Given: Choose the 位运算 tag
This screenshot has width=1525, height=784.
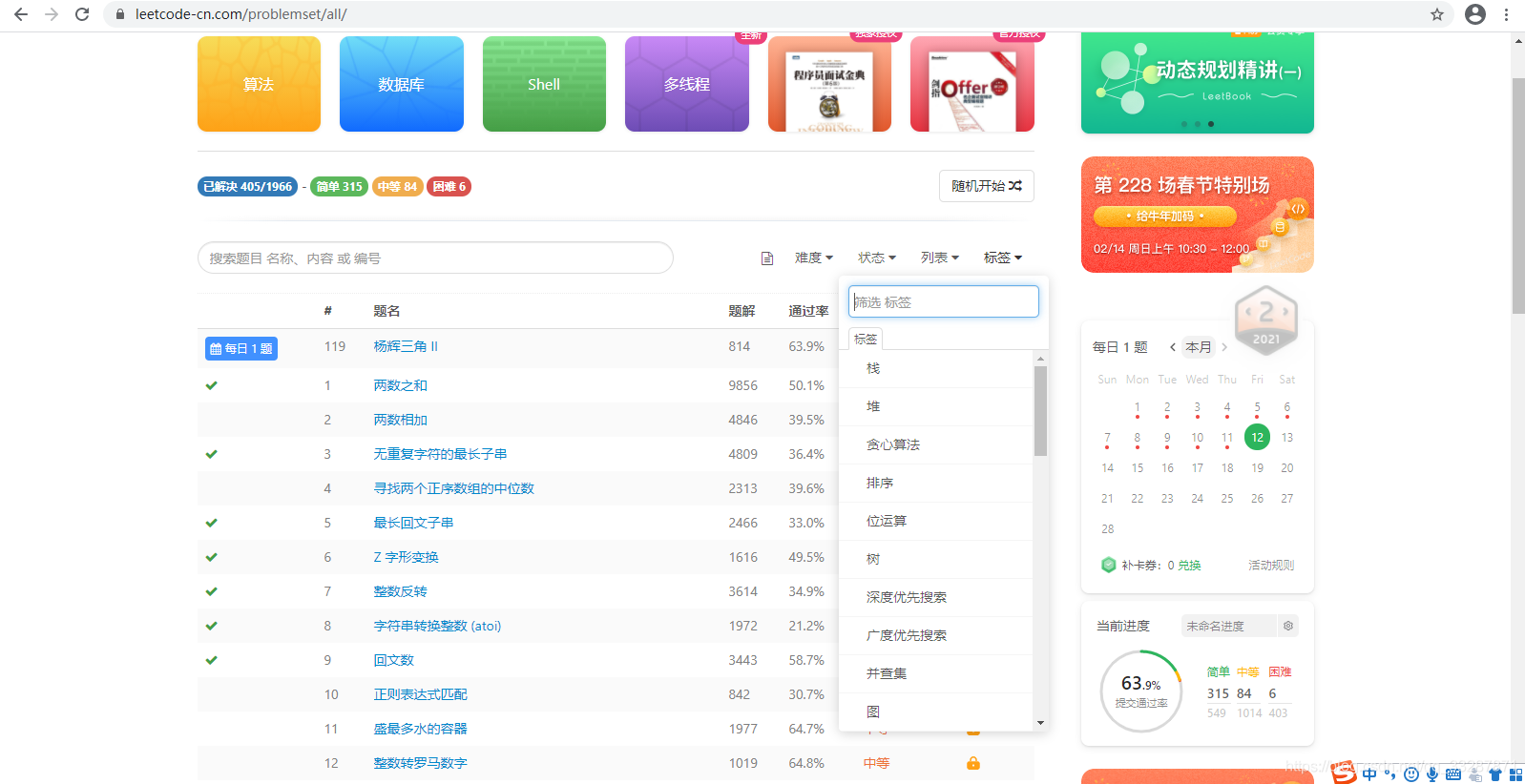Looking at the screenshot, I should click(x=936, y=521).
